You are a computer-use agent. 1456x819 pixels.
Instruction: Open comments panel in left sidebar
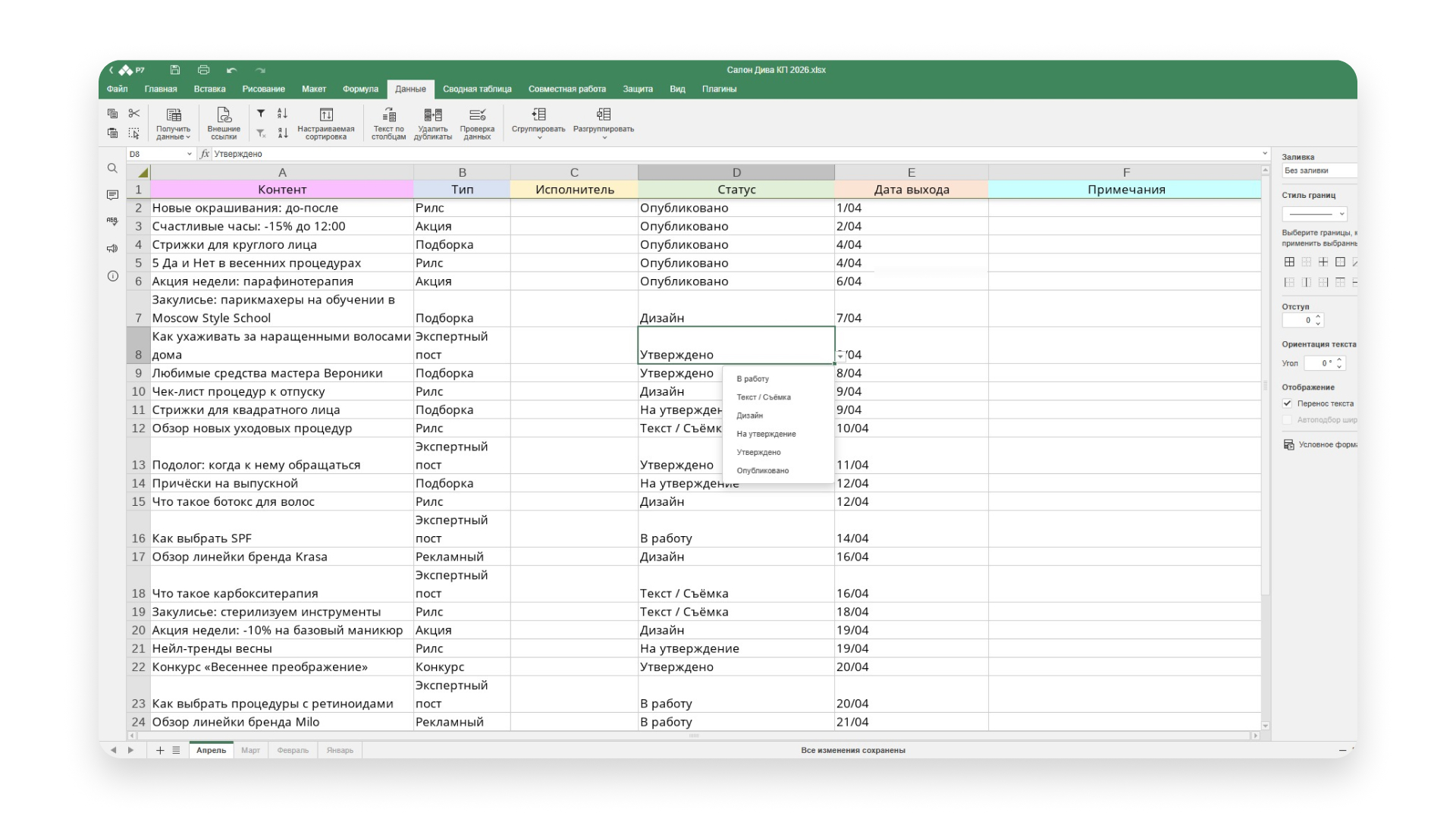click(112, 195)
